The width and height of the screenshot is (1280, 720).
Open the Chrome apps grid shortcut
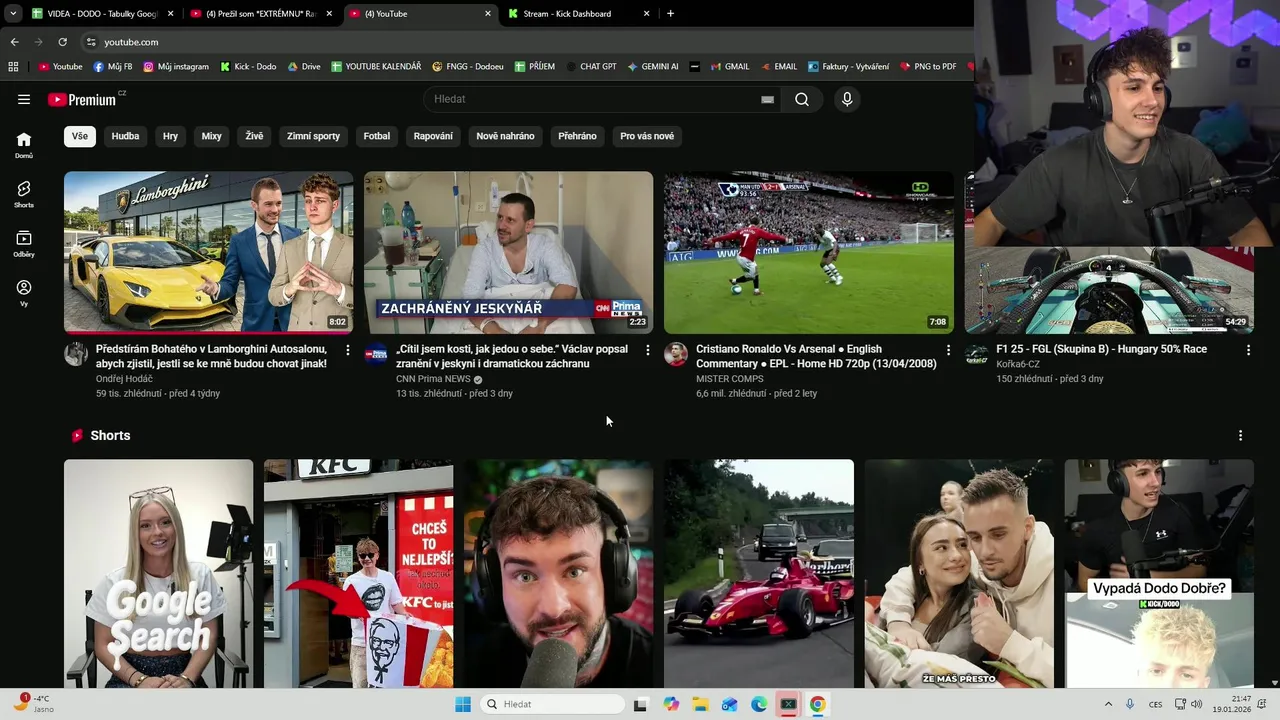coord(13,67)
